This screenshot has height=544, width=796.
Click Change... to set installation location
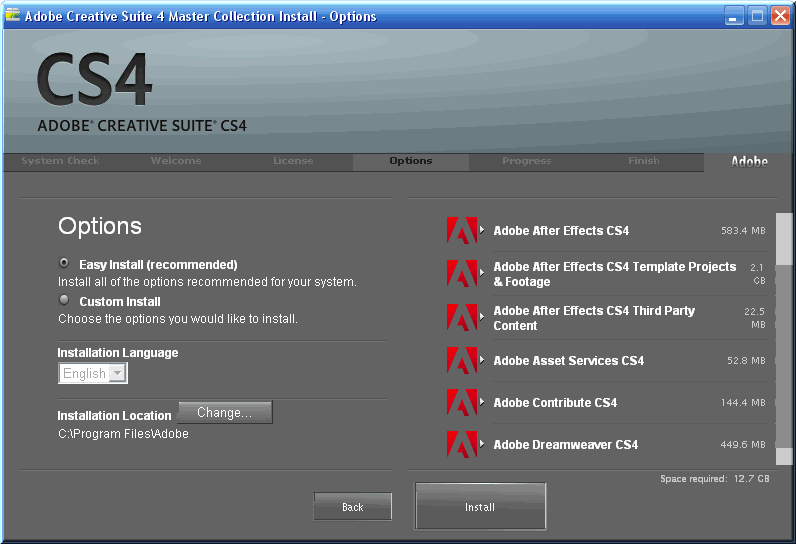click(x=224, y=412)
